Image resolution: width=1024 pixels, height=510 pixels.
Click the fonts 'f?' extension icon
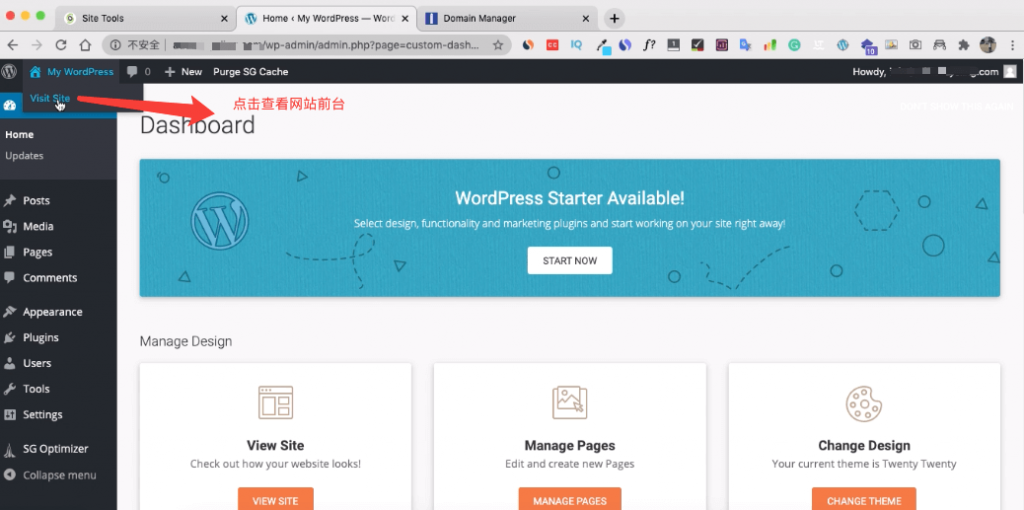click(x=649, y=45)
